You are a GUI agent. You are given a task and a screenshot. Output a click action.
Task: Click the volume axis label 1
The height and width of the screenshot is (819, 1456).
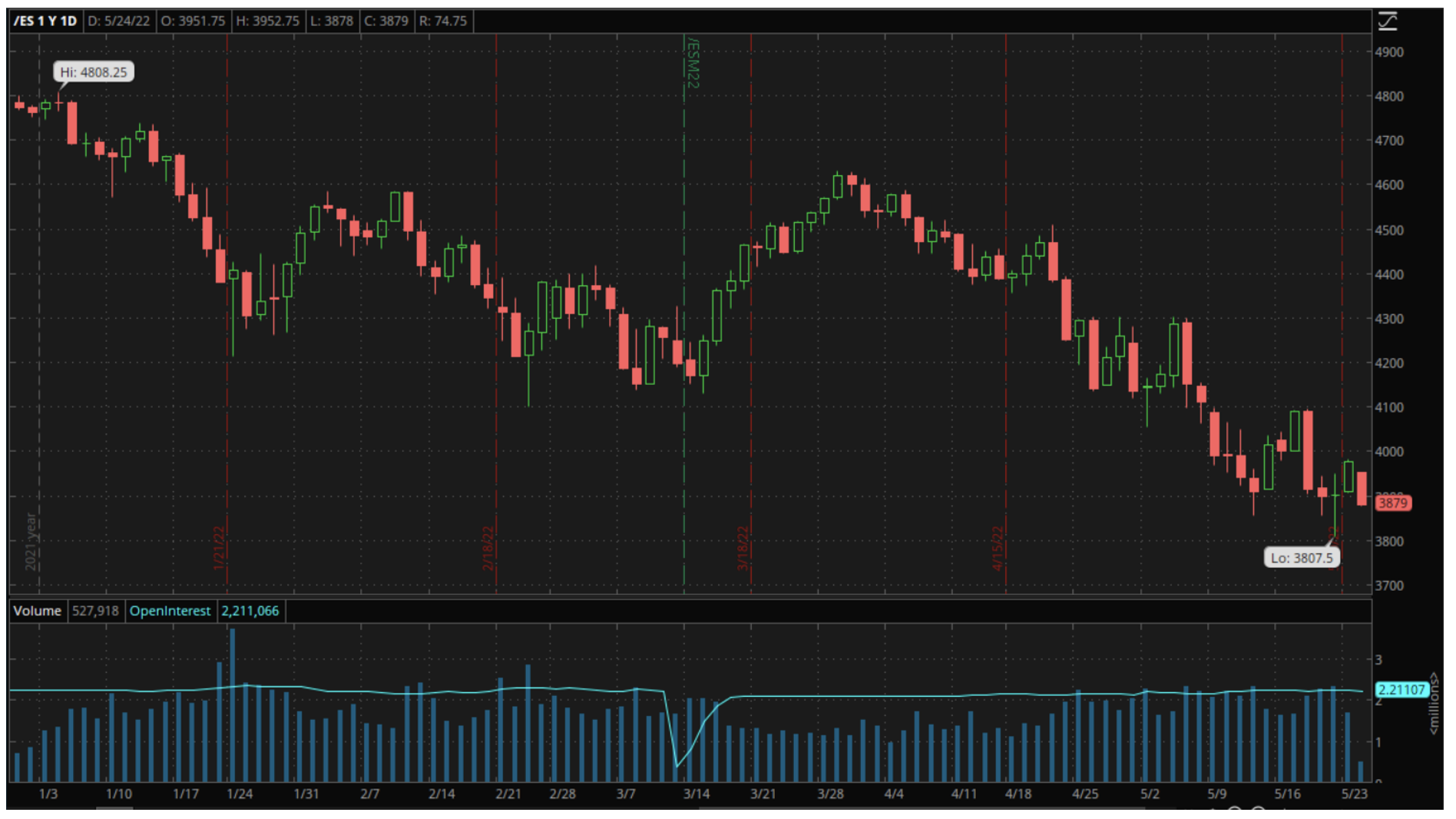1378,742
